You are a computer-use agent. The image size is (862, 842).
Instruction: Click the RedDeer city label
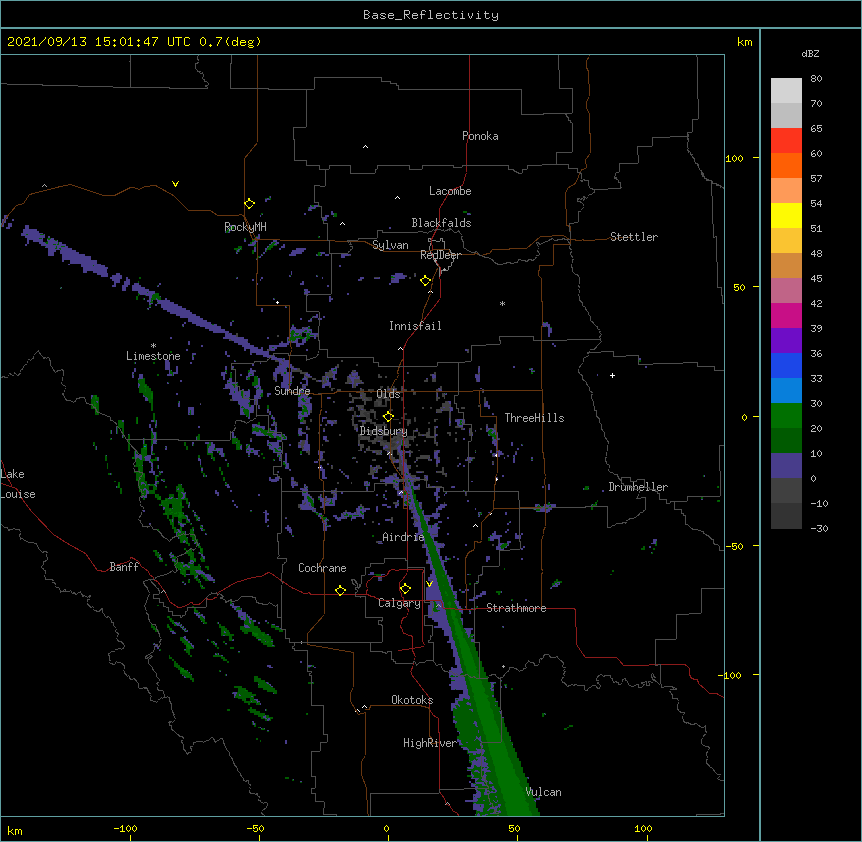(440, 255)
